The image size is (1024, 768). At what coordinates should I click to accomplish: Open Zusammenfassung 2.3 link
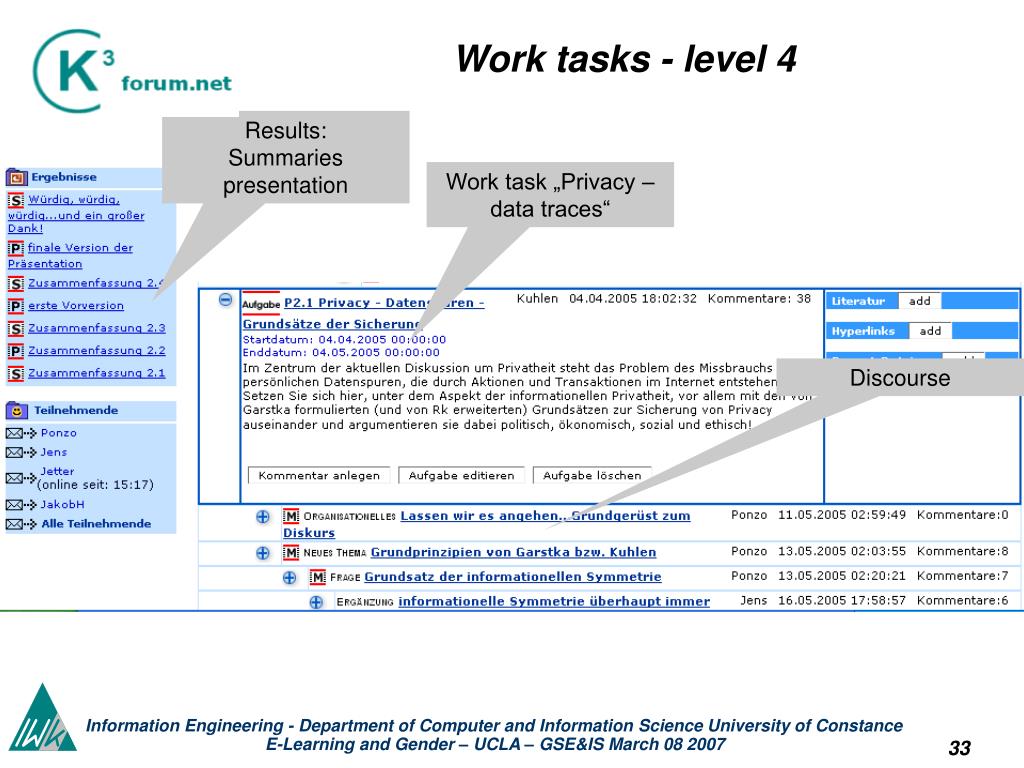click(97, 328)
